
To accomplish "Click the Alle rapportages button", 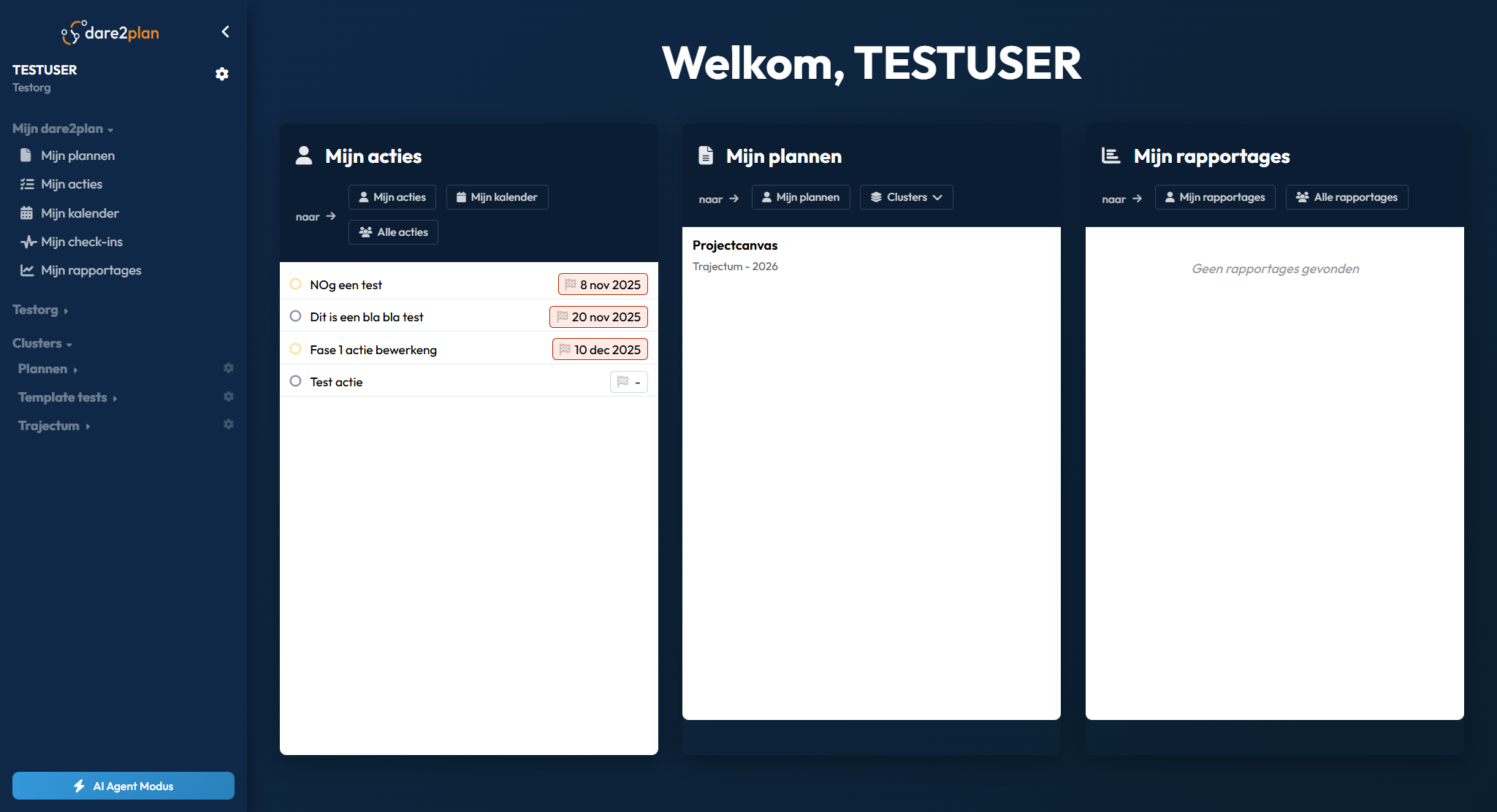I will click(1346, 197).
